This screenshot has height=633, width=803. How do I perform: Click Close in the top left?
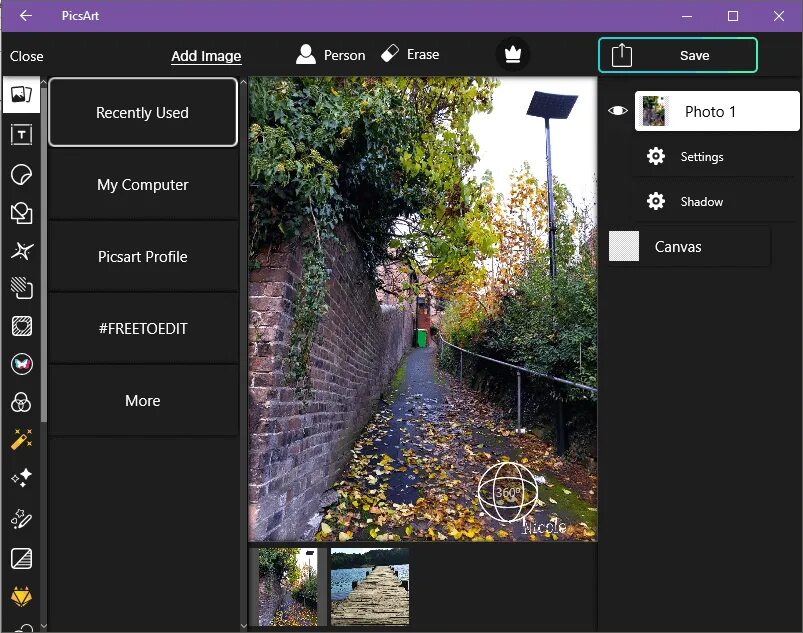(27, 56)
